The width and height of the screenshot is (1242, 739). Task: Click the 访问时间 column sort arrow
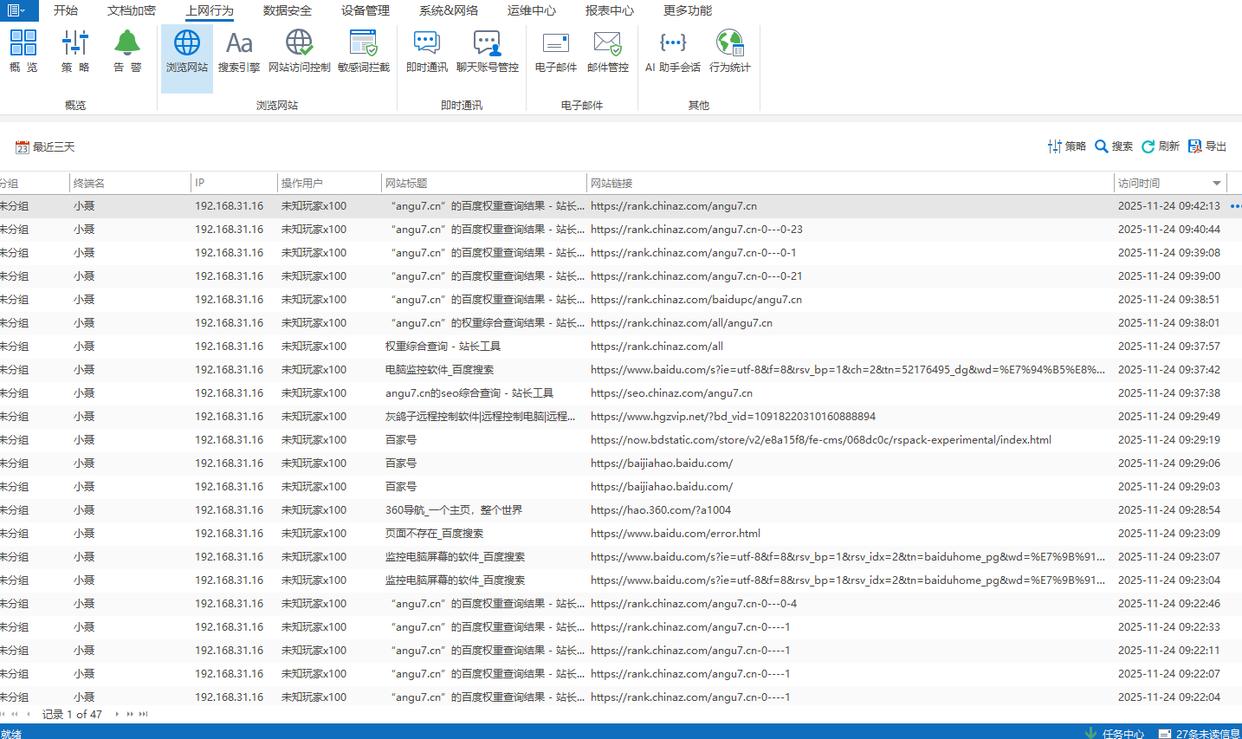click(1217, 183)
